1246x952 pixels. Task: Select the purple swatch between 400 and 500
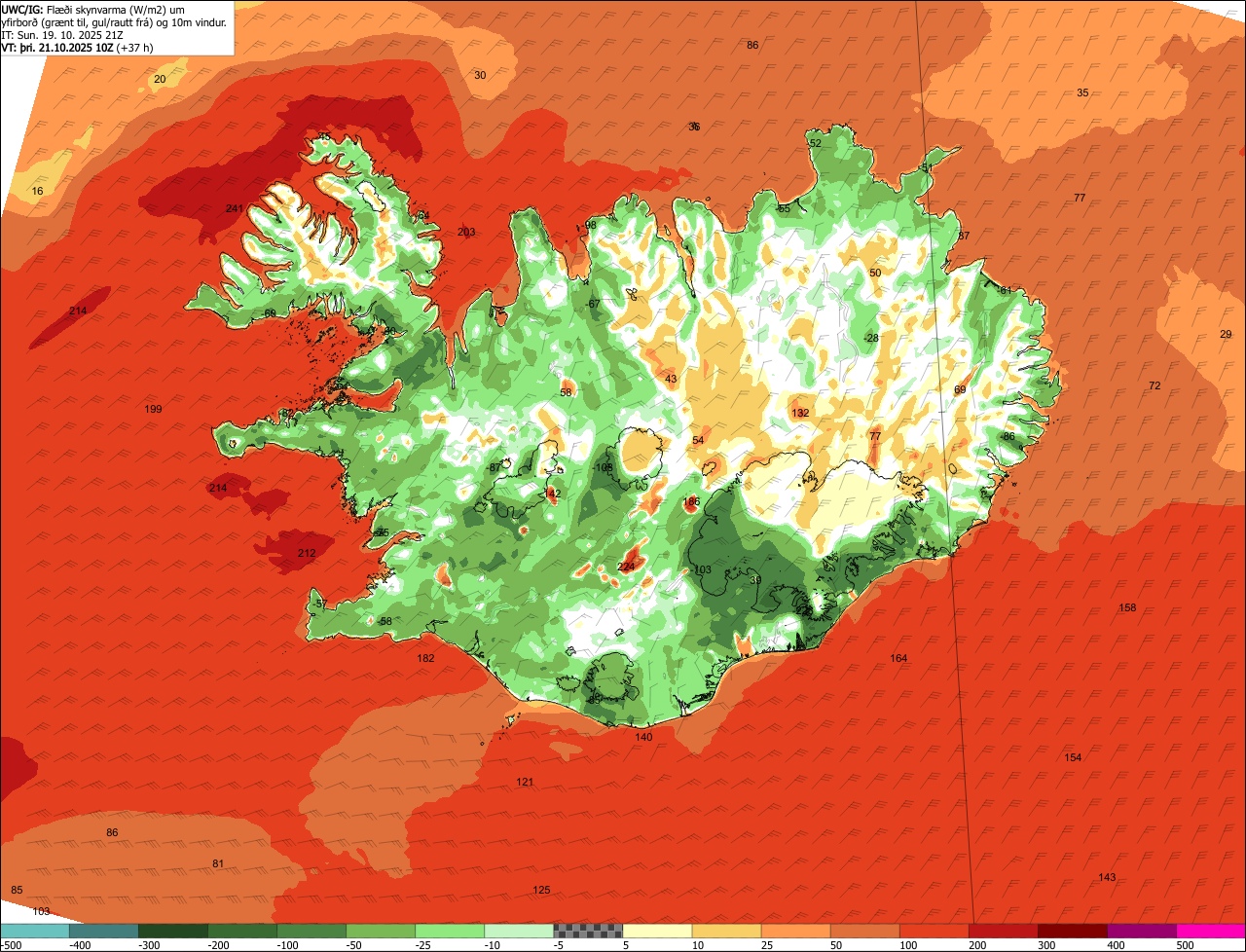point(1142,931)
